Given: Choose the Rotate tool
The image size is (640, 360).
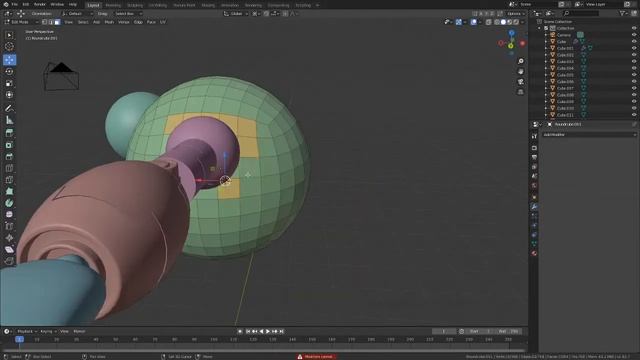Looking at the screenshot, I should pos(9,71).
